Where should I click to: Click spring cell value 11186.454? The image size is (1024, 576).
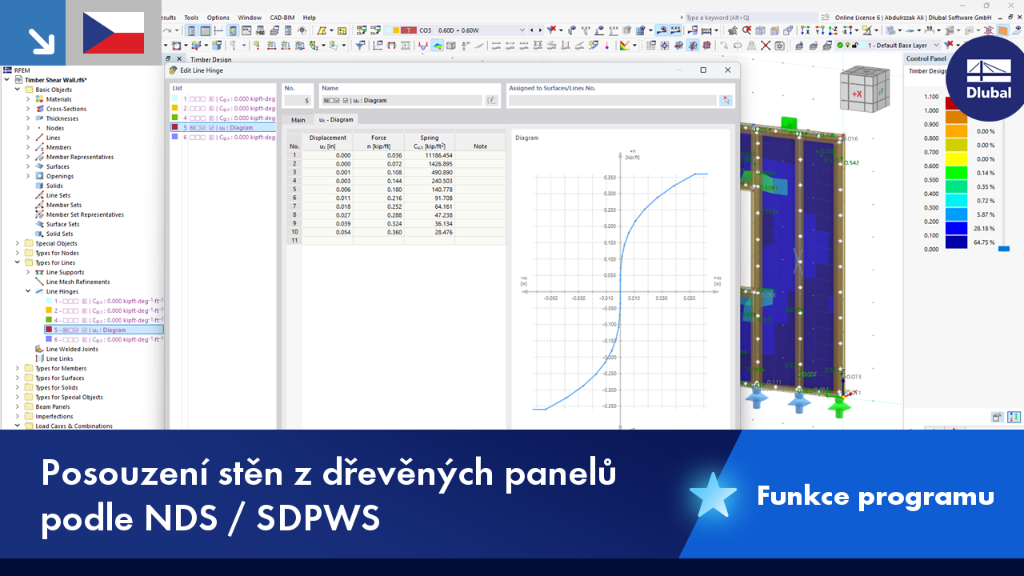pos(429,155)
